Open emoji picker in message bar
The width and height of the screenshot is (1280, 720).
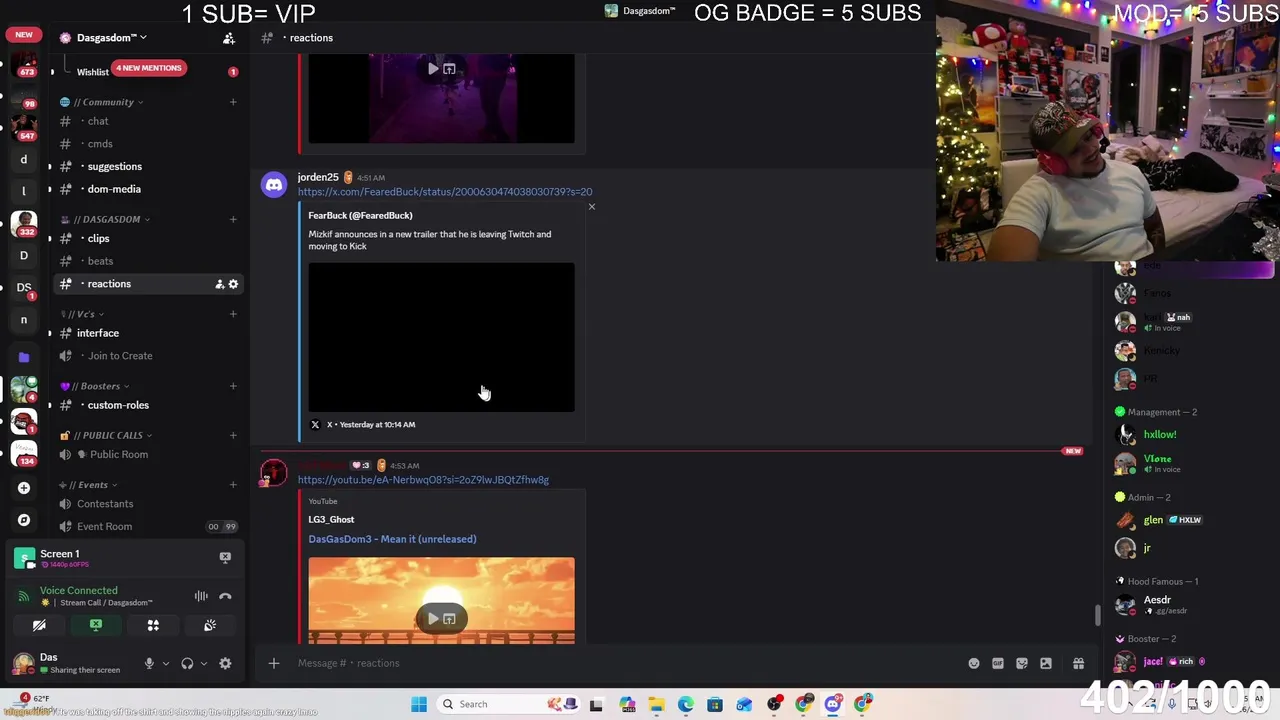[974, 663]
